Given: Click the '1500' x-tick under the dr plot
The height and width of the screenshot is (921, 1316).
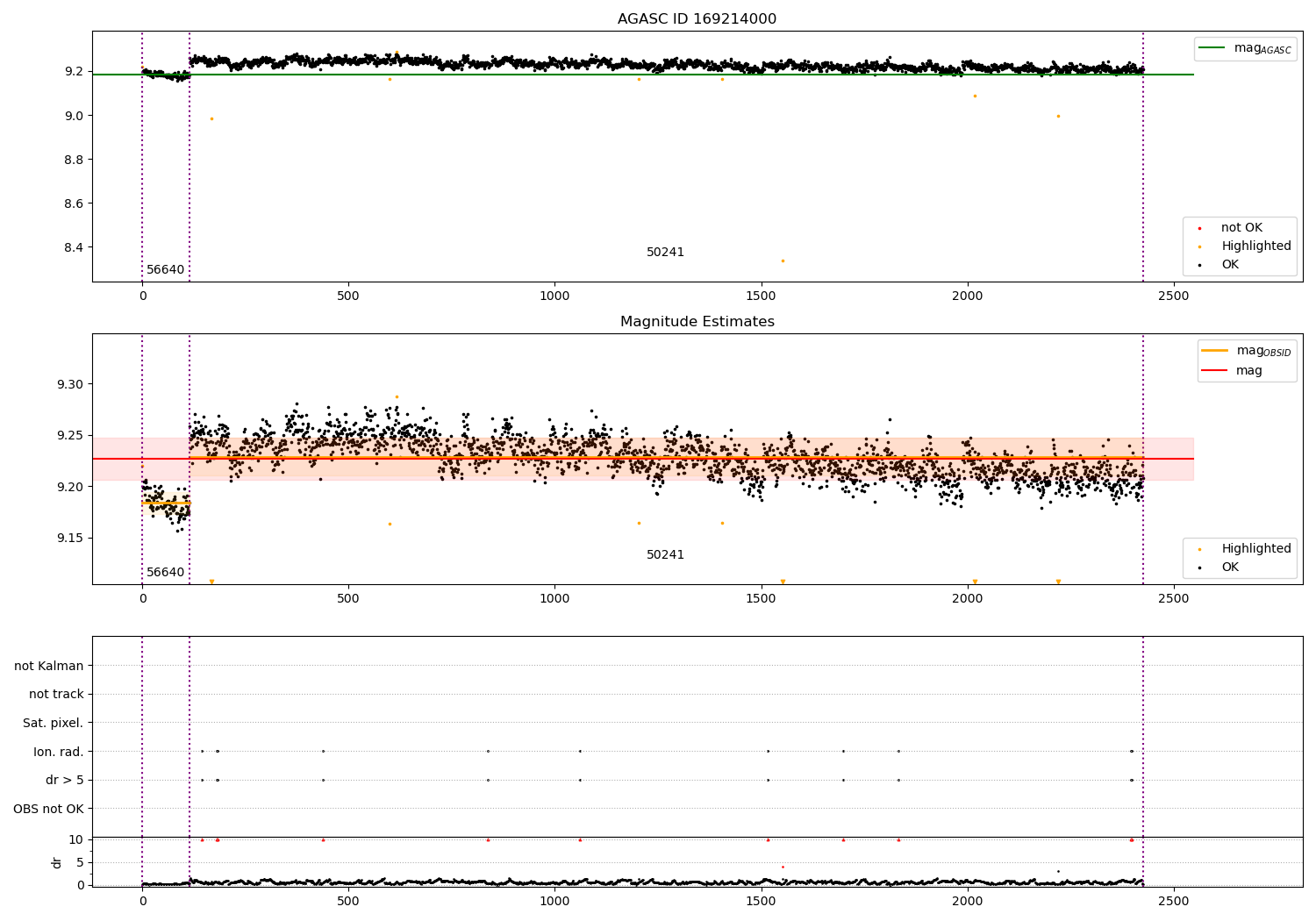Looking at the screenshot, I should 761,901.
